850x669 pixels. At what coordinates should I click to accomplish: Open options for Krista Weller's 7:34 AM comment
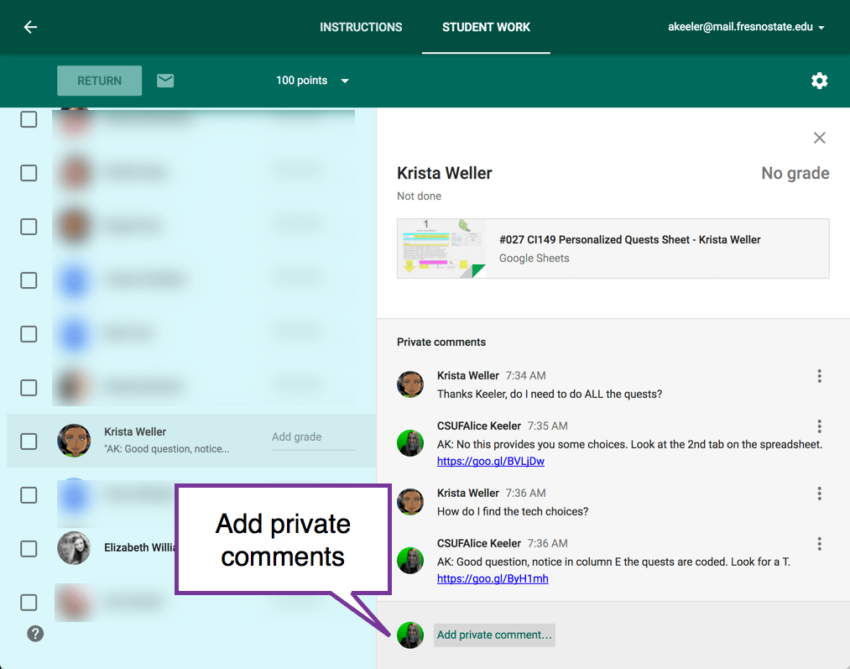819,376
